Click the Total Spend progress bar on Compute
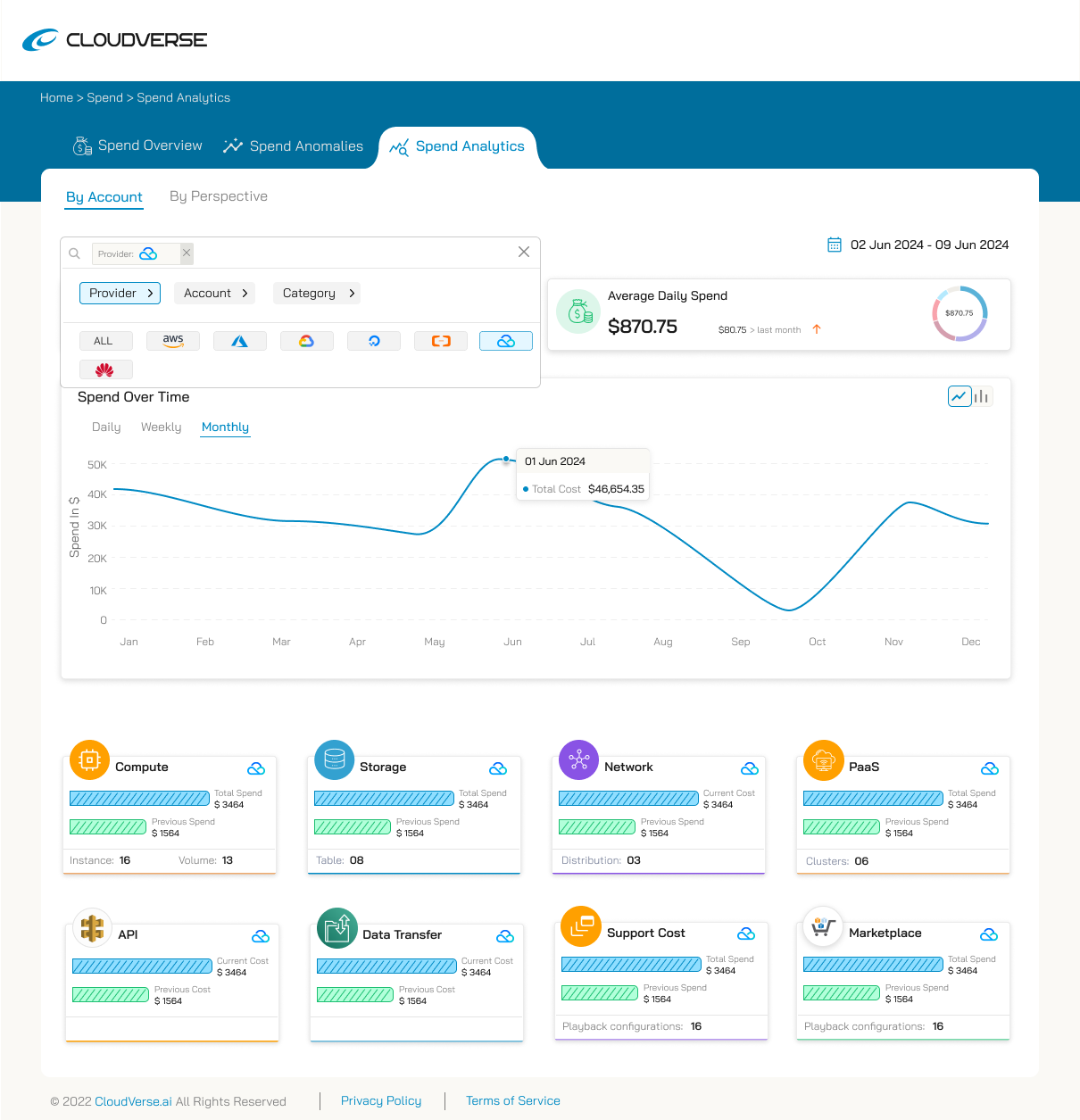 coord(139,798)
